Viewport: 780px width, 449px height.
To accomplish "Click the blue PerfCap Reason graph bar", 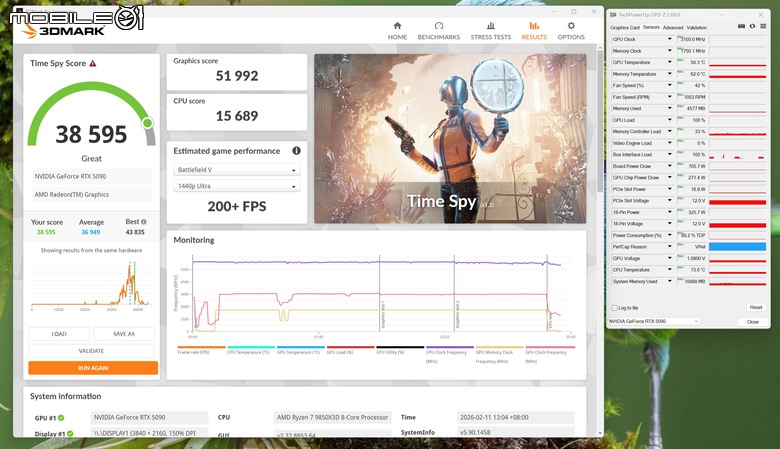I will pyautogui.click(x=737, y=247).
